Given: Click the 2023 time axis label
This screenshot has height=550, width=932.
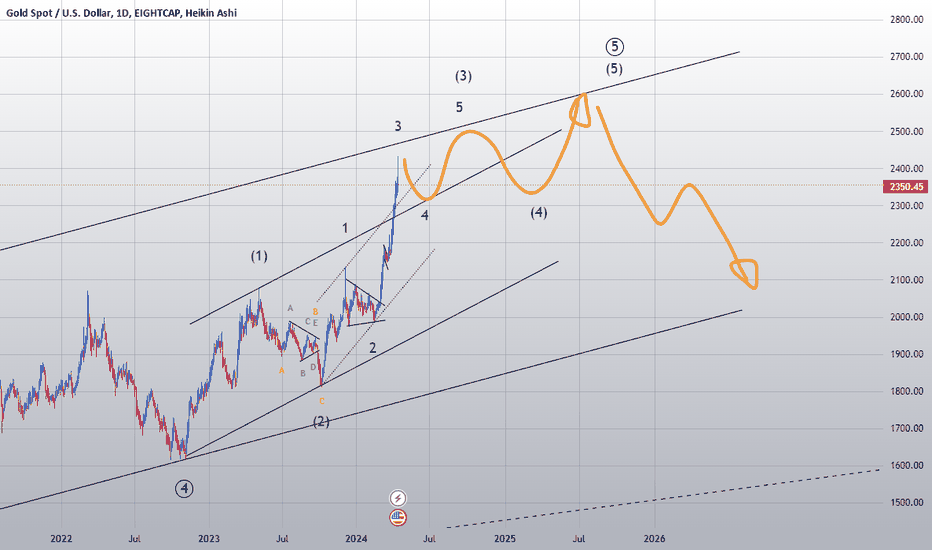Looking at the screenshot, I should (209, 539).
